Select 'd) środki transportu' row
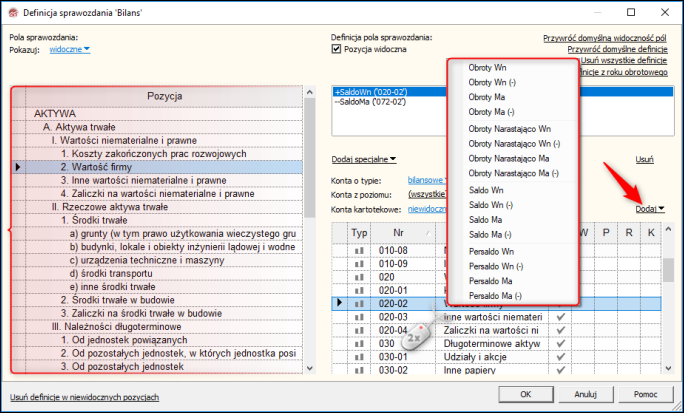 coord(164,274)
